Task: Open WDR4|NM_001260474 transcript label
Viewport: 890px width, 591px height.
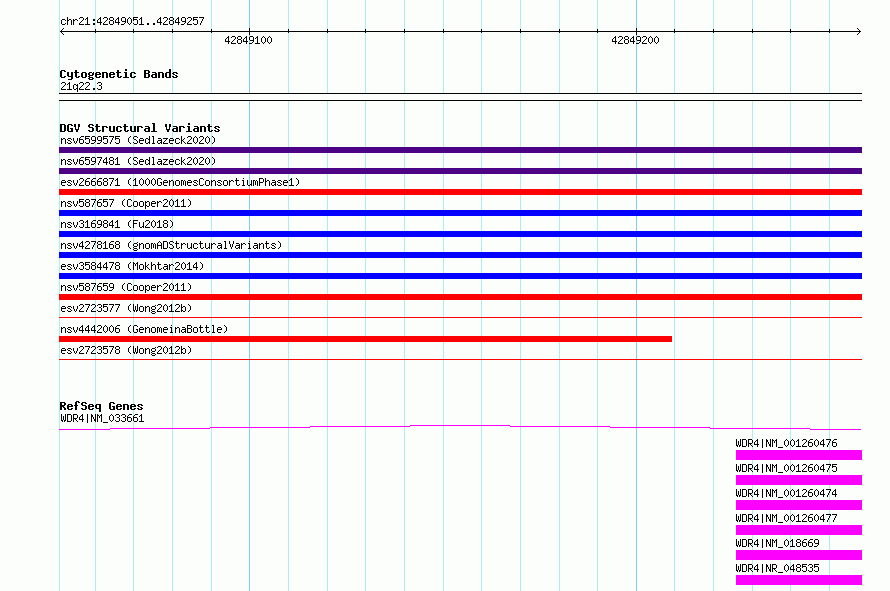Action: (786, 493)
